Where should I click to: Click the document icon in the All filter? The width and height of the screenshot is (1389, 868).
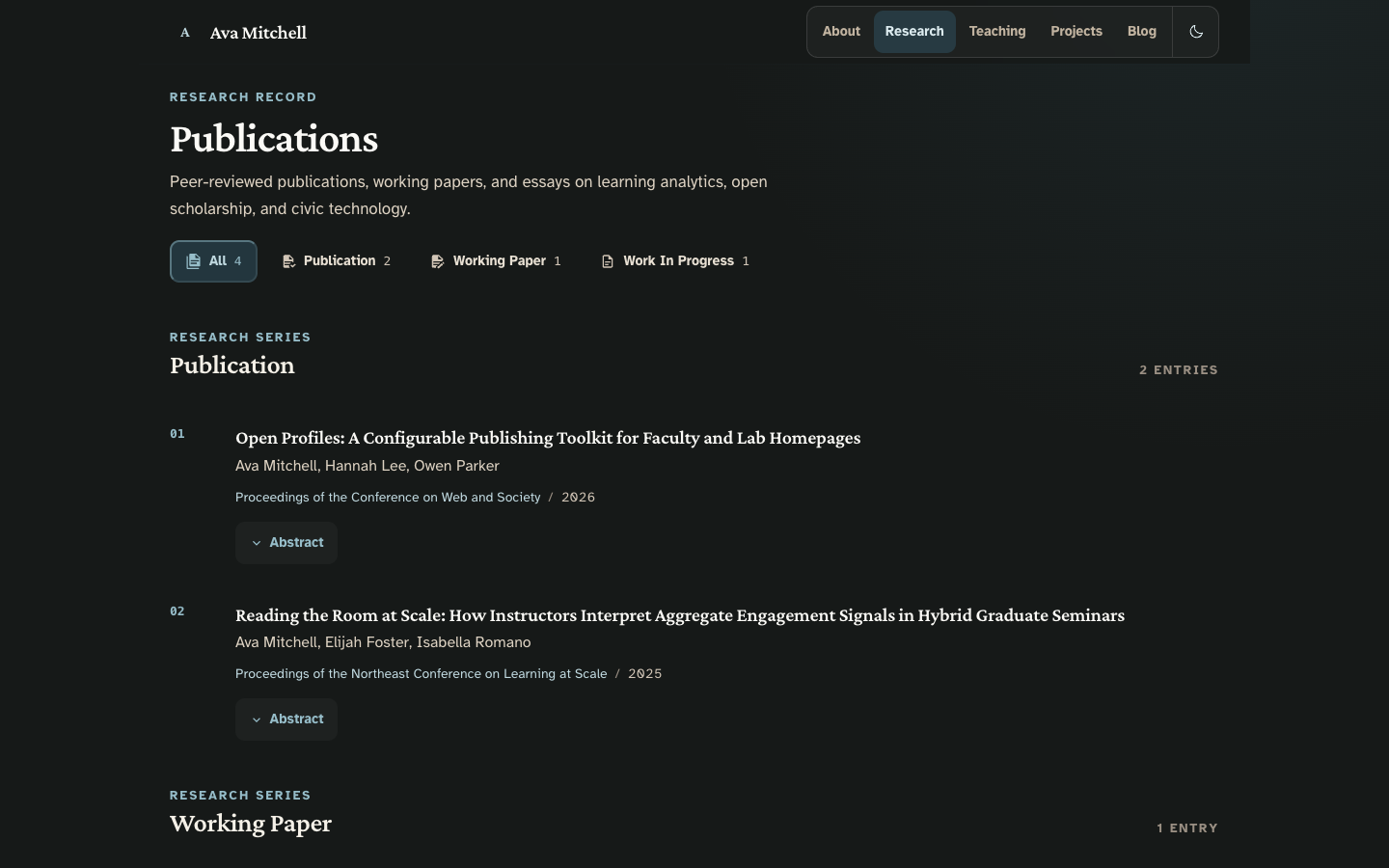click(193, 261)
